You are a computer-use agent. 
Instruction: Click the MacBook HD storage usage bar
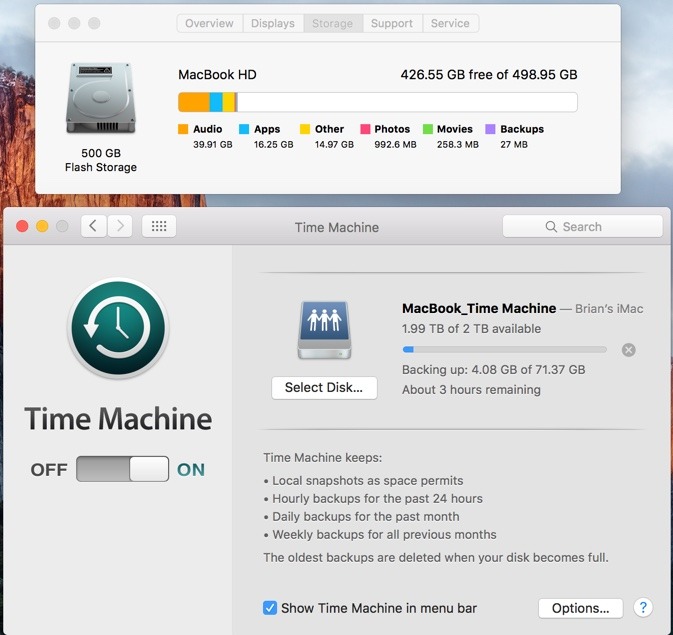pyautogui.click(x=378, y=102)
